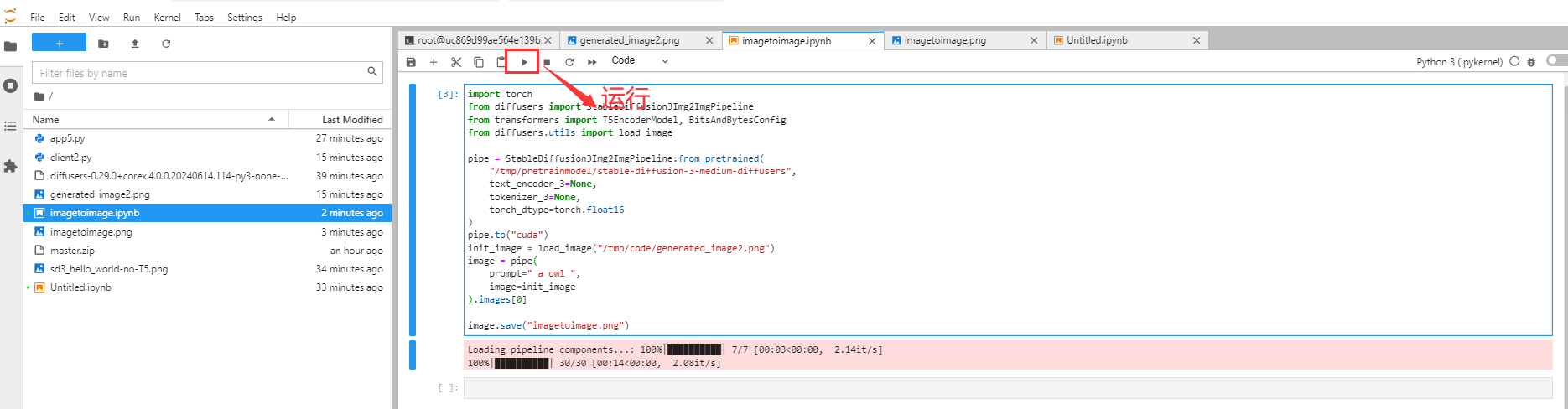1568x409 pixels.
Task: Upload files using the upload arrow icon
Action: point(135,44)
